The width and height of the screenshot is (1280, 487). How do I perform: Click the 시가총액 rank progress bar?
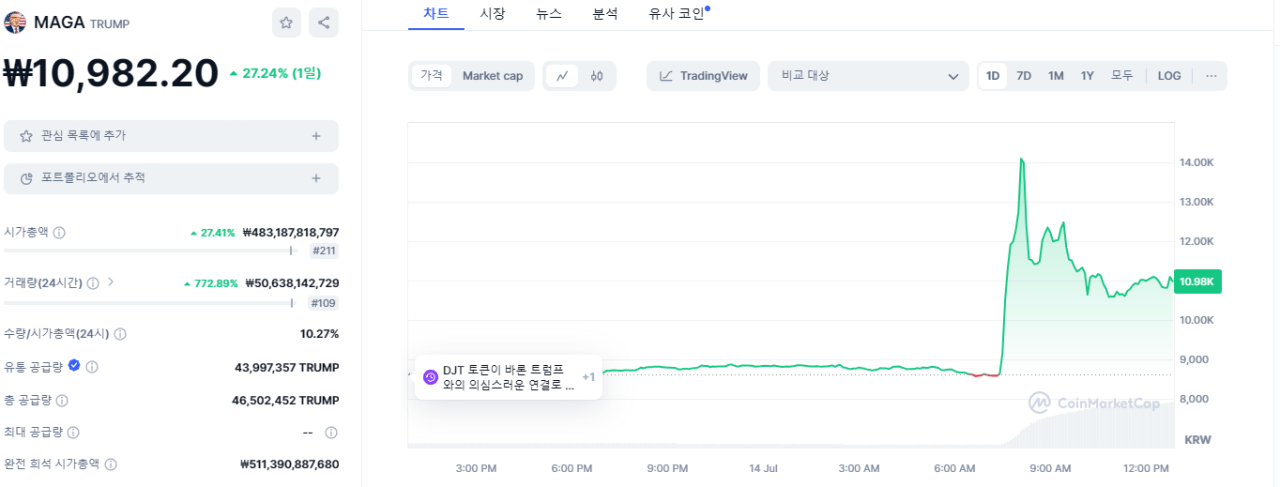[150, 251]
